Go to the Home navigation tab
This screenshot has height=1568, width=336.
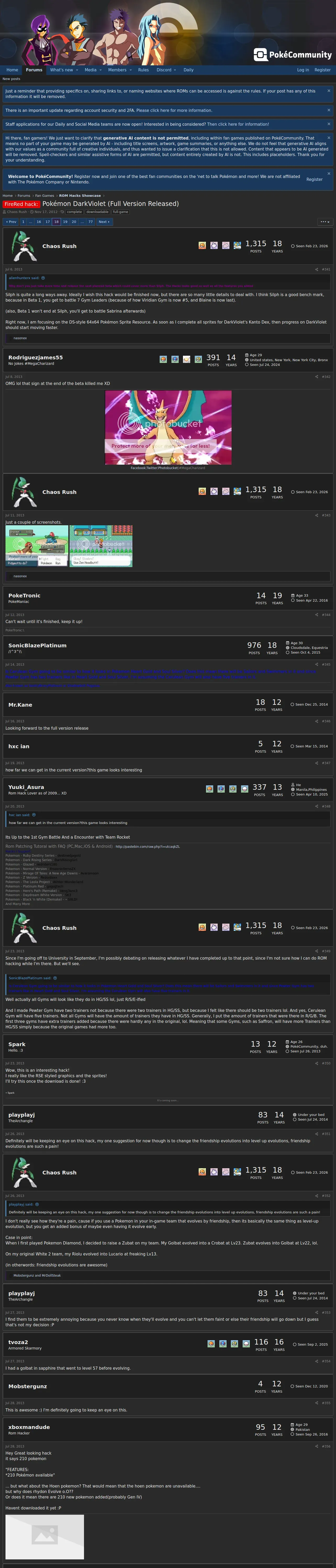click(12, 70)
